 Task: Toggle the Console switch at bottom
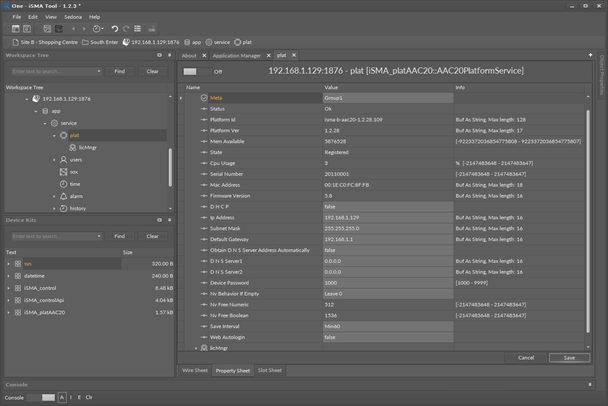pos(41,397)
